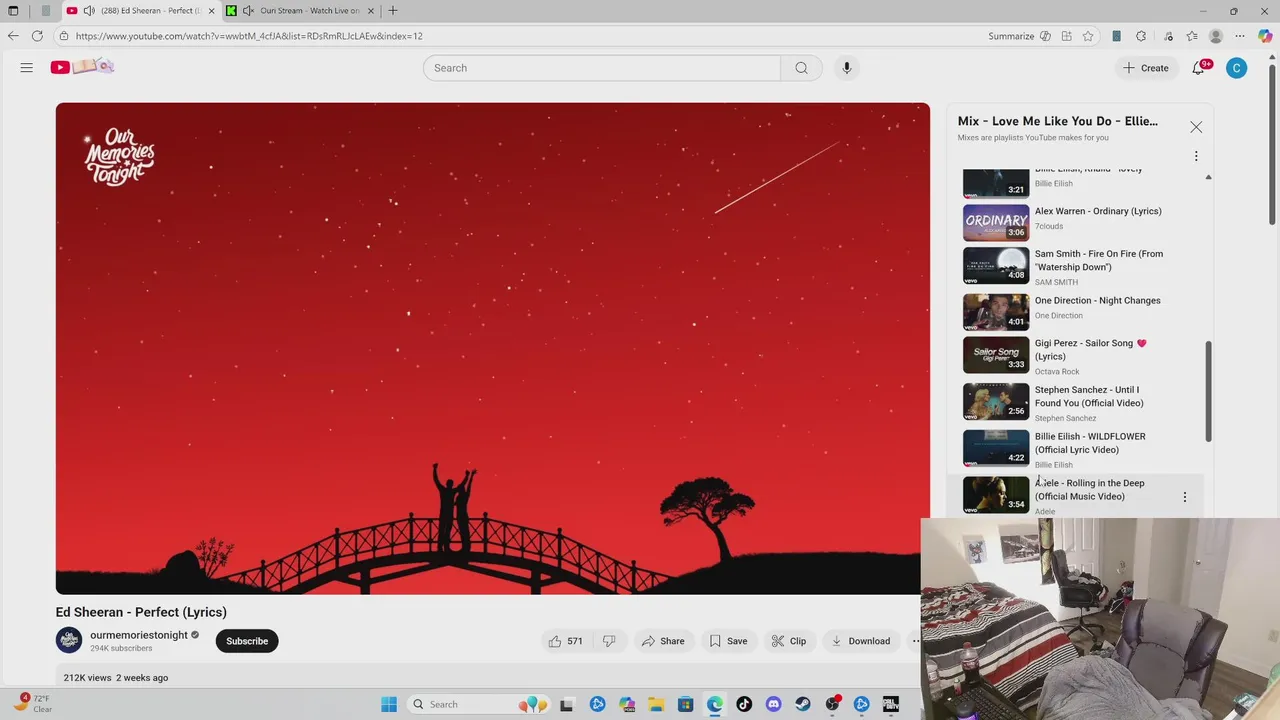Open Task View on the taskbar
1280x720 pixels.
567,704
